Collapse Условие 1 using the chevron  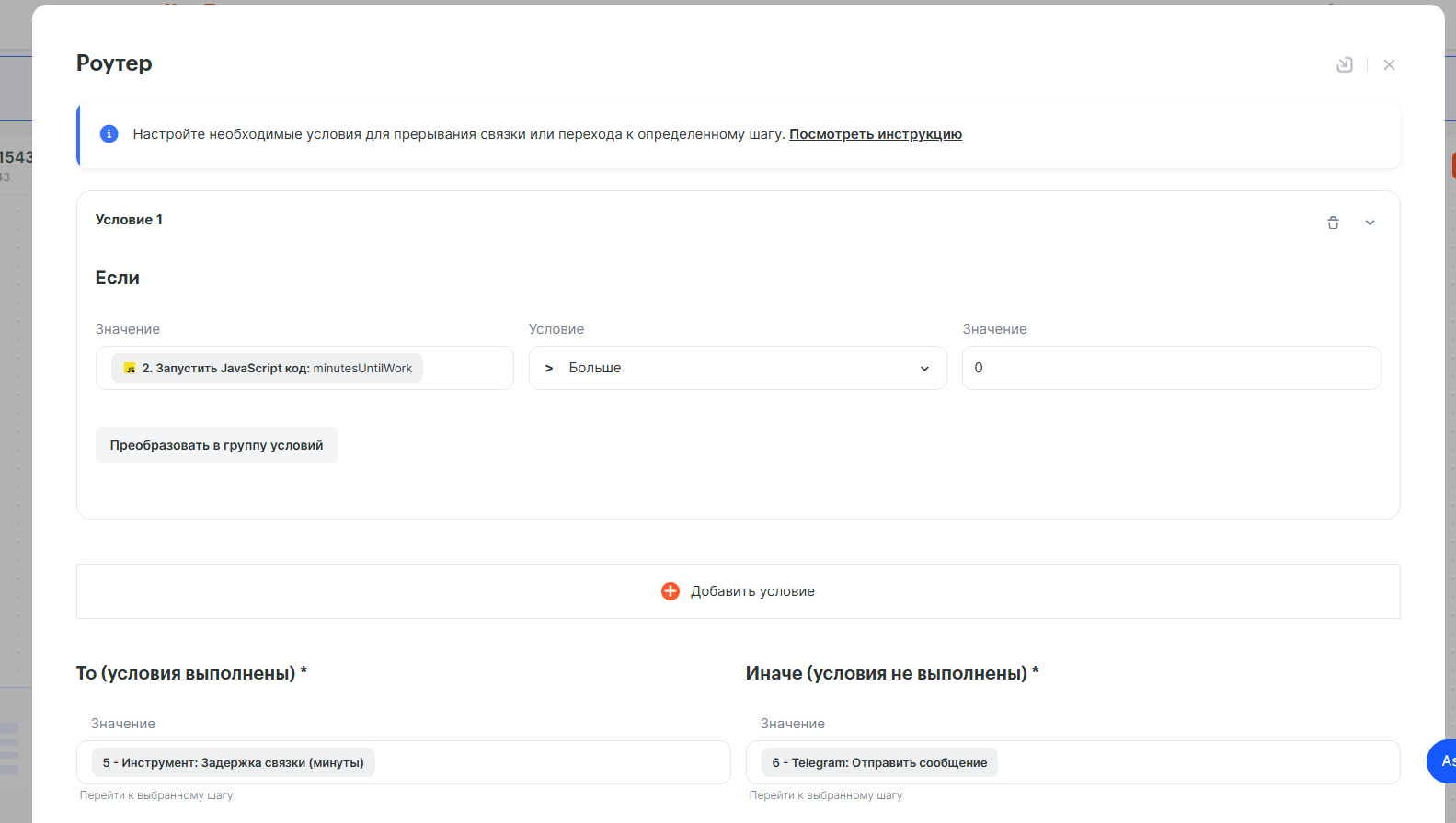coord(1370,223)
